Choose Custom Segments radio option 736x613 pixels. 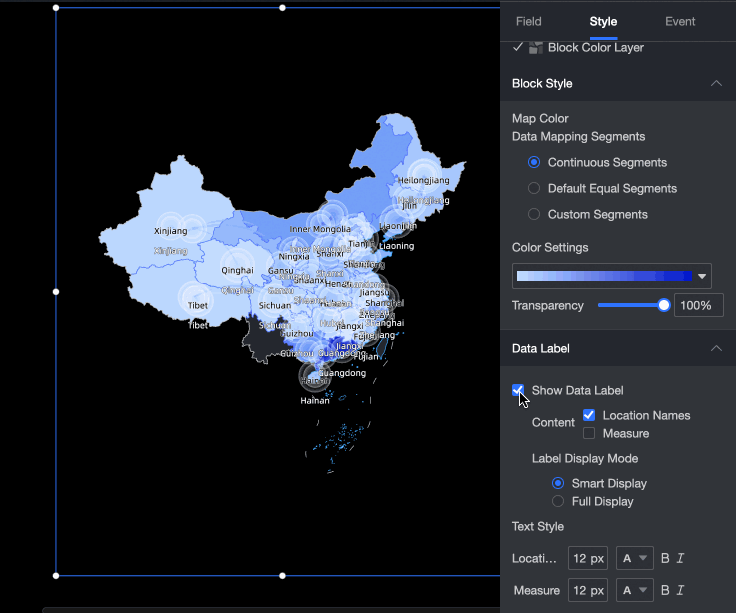pos(534,215)
